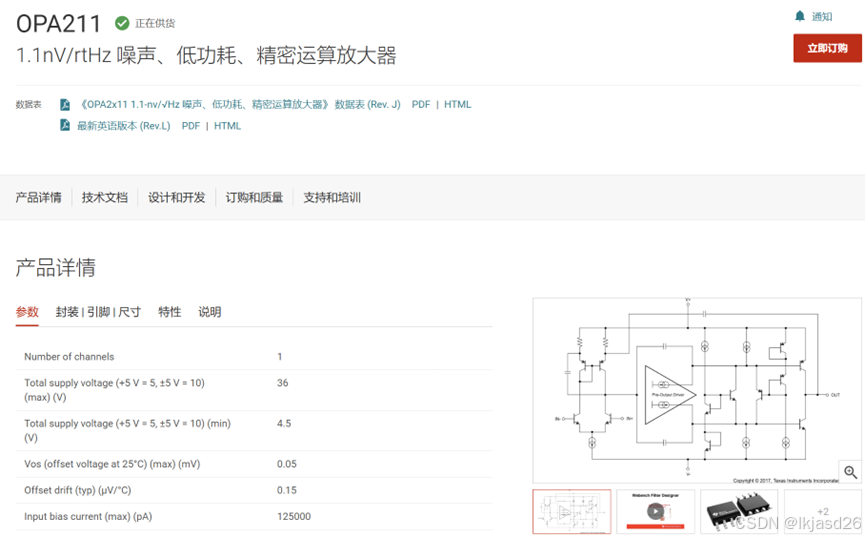
Task: Click the magnifier zoom icon on schematic
Action: tap(850, 472)
